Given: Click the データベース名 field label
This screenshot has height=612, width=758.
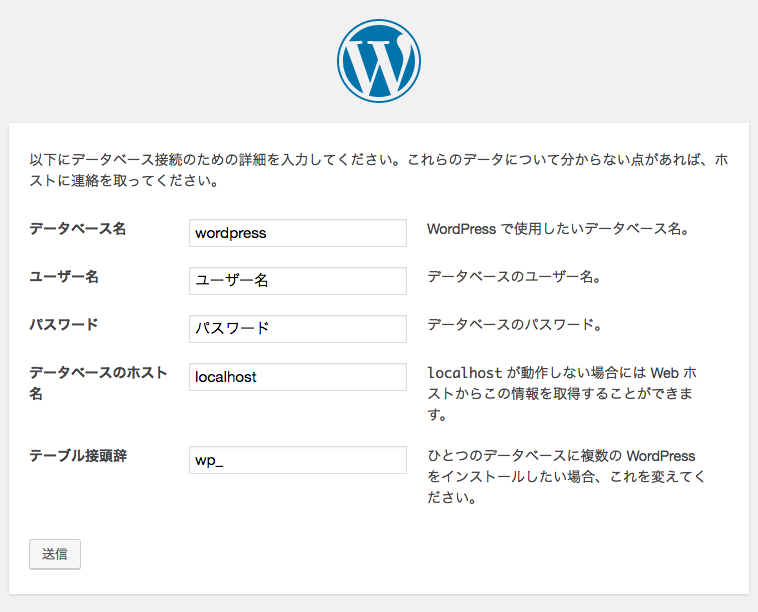Looking at the screenshot, I should point(77,229).
